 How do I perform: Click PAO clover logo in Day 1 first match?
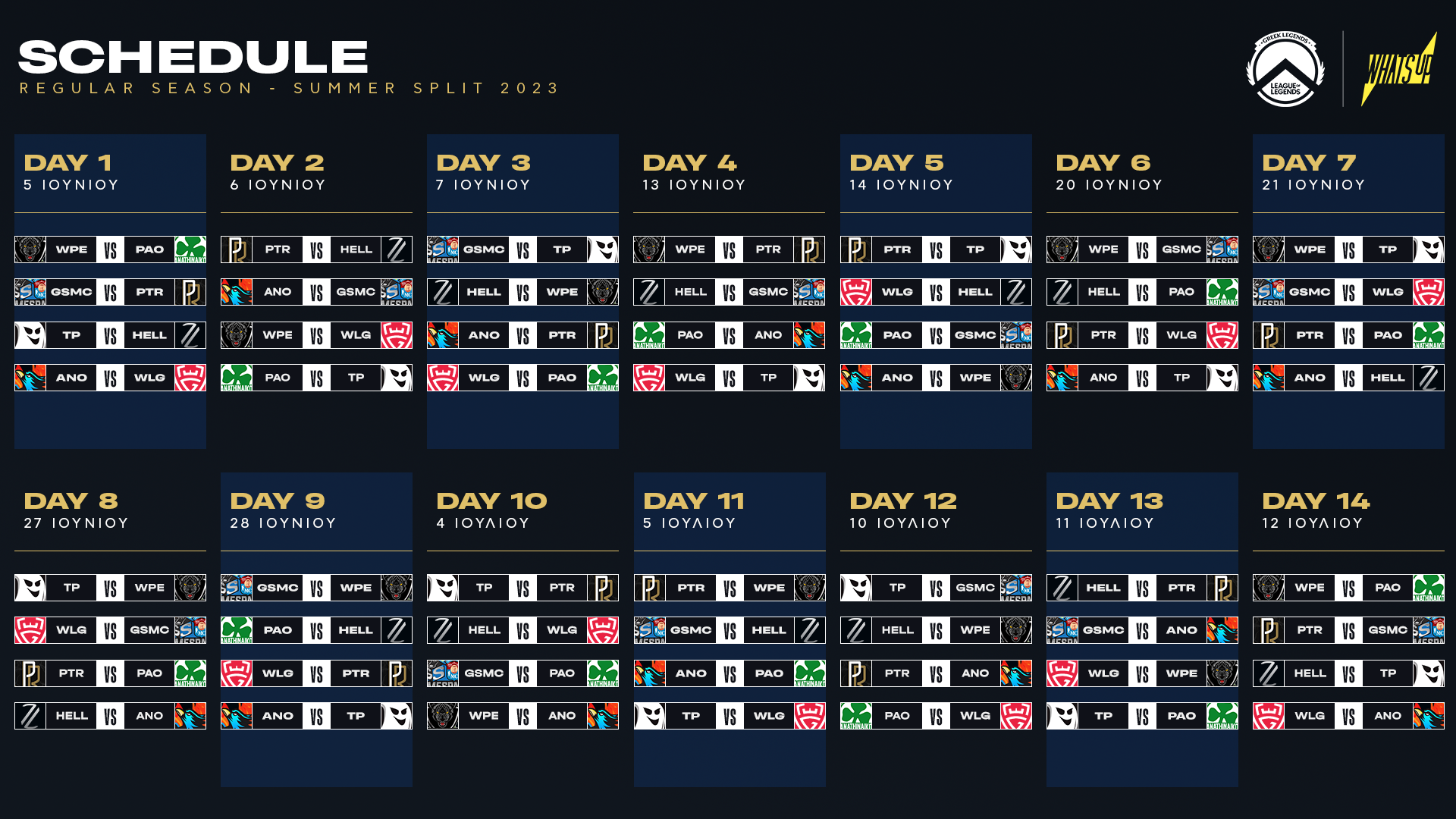[x=190, y=249]
